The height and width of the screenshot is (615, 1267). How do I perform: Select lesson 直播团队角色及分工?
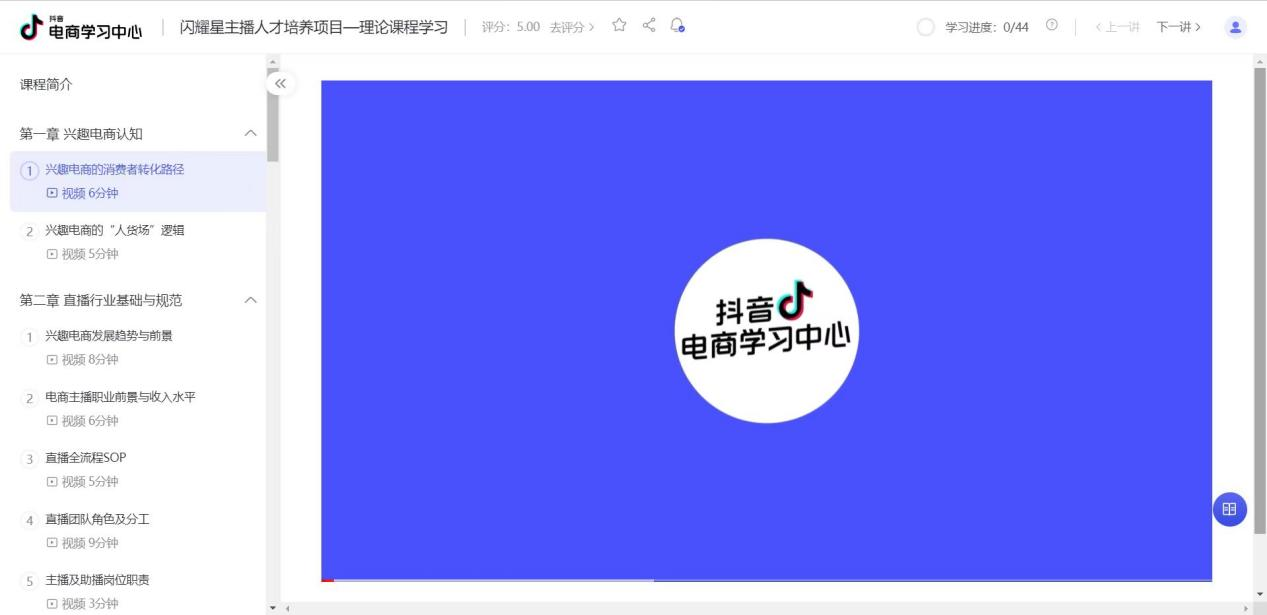(97, 520)
